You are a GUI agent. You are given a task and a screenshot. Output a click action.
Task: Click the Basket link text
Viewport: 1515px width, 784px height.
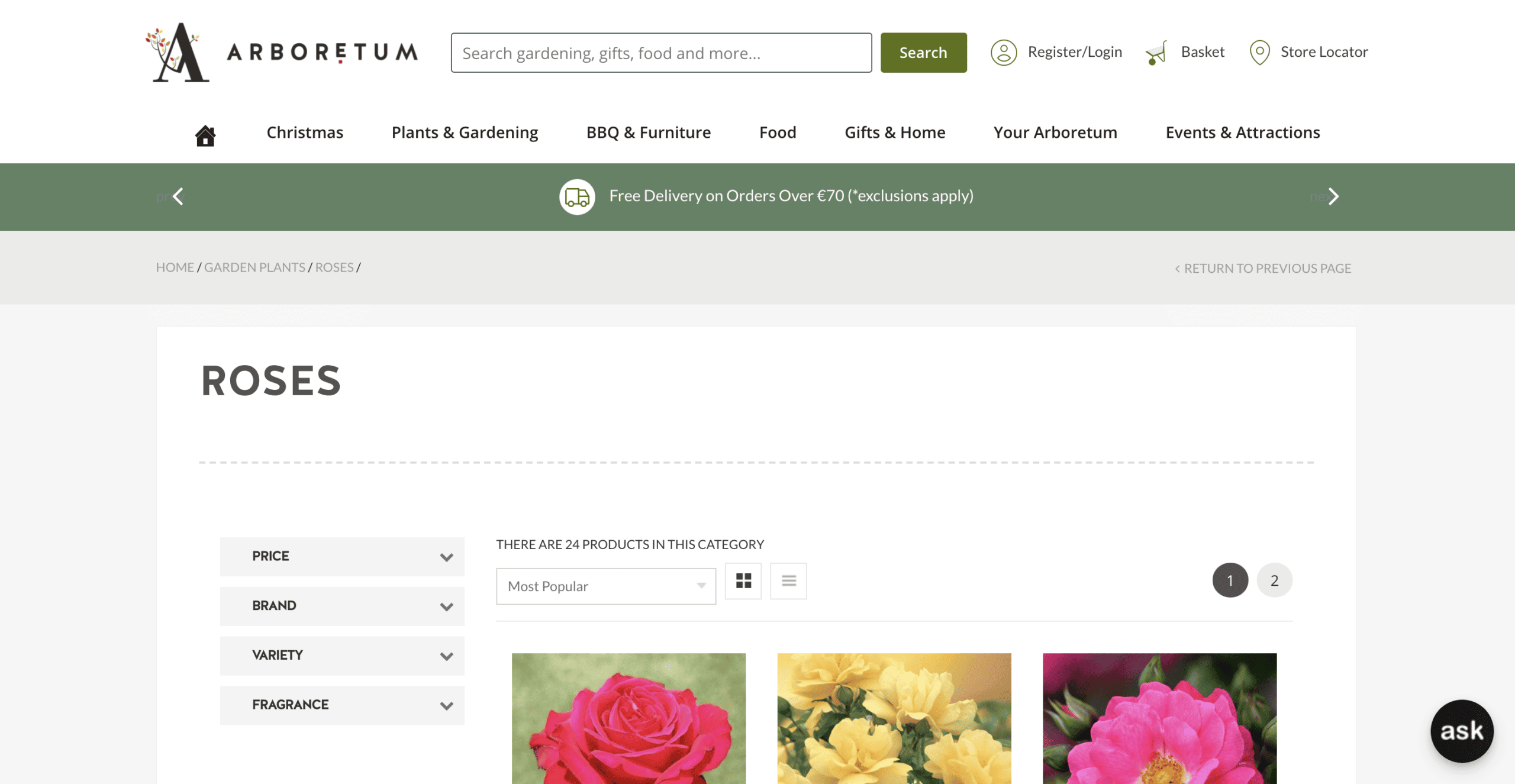(1203, 52)
